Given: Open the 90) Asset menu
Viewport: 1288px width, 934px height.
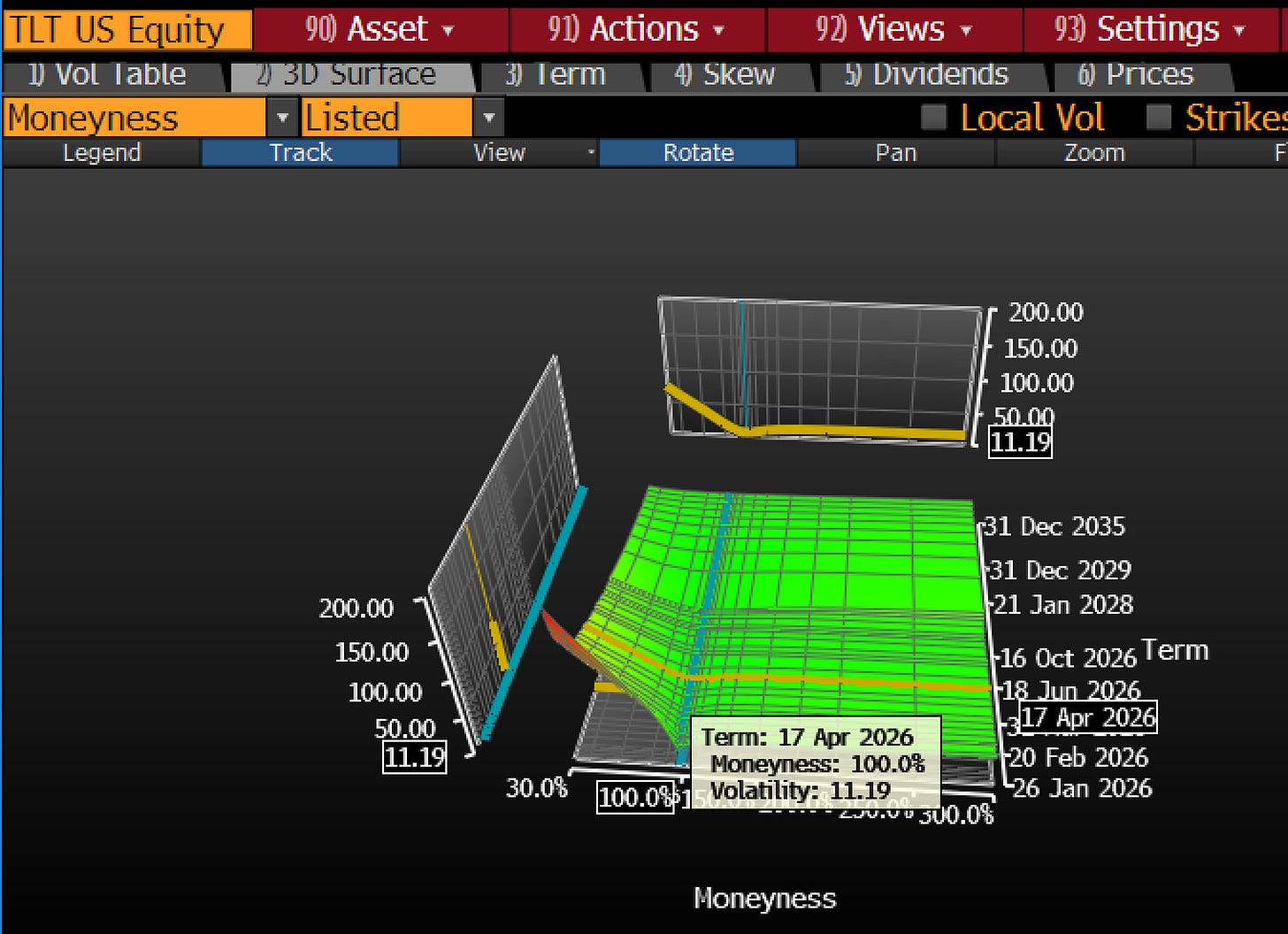Looking at the screenshot, I should pyautogui.click(x=380, y=30).
